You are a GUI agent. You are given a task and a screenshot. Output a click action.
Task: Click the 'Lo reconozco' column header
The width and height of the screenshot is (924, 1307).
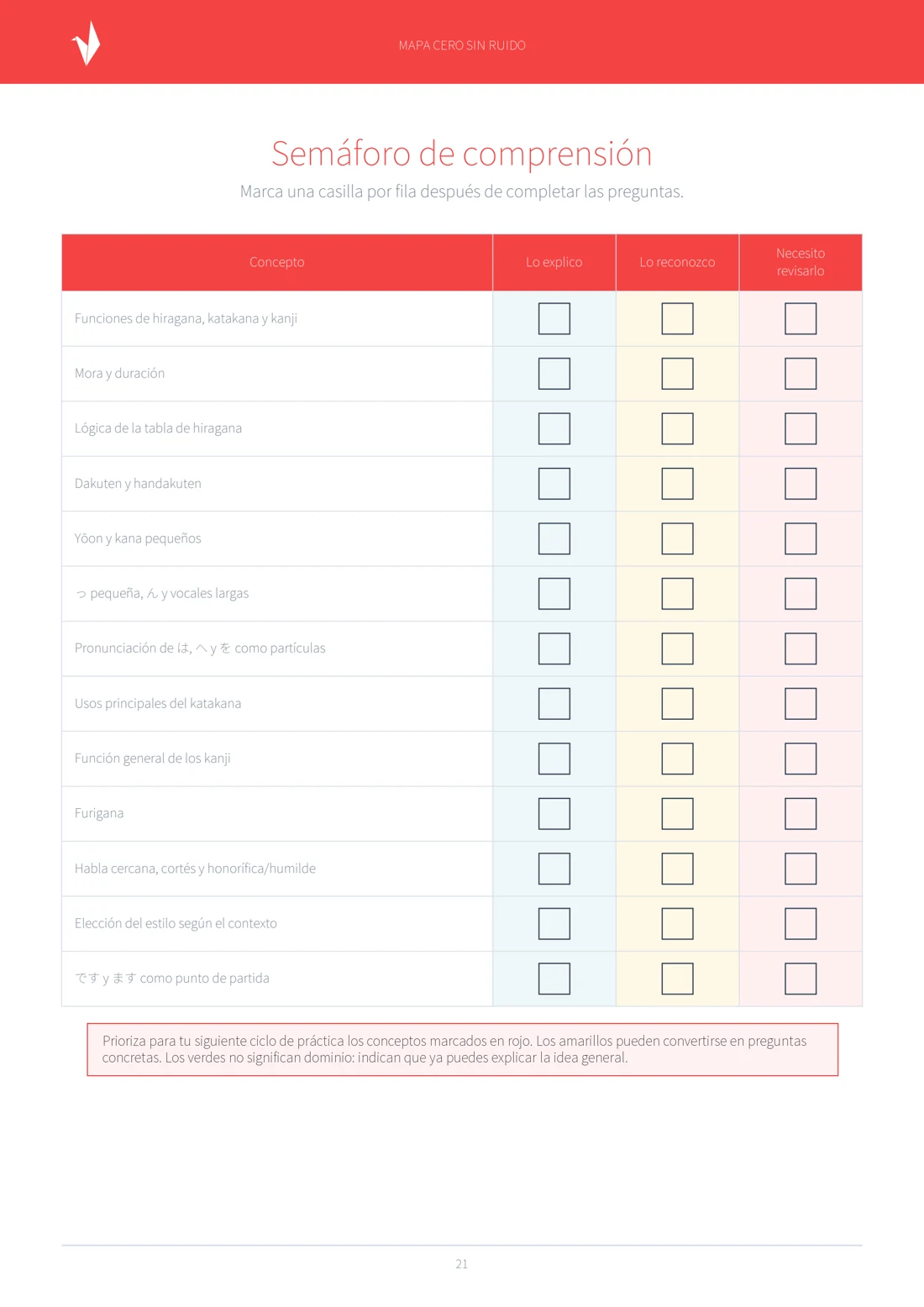click(677, 262)
